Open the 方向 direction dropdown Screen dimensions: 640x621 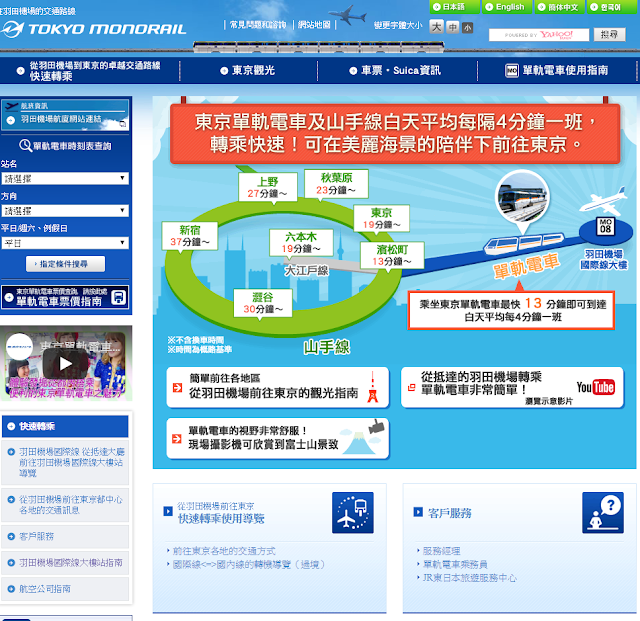point(65,211)
